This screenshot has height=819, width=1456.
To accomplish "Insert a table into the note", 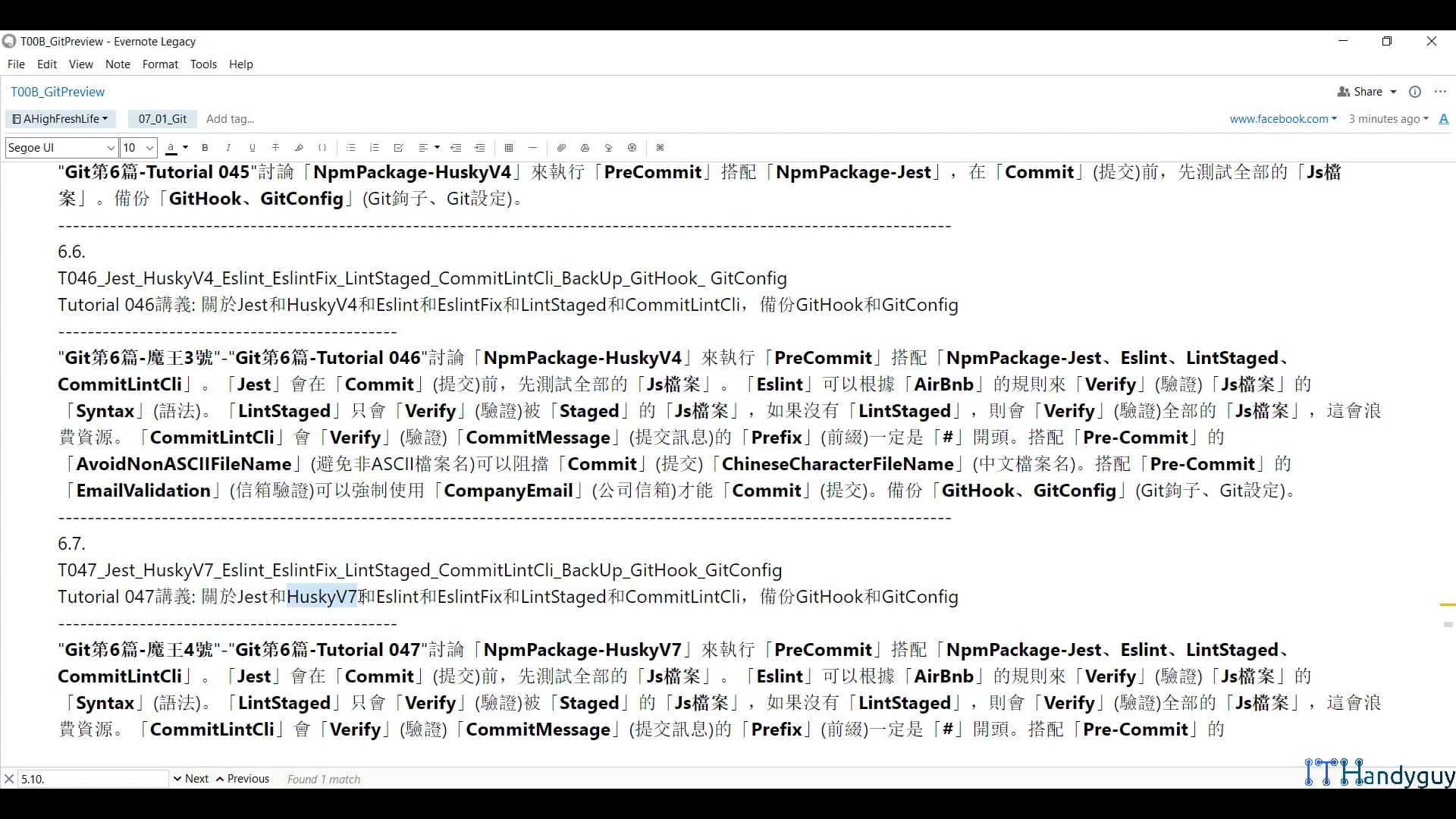I will pos(510,148).
